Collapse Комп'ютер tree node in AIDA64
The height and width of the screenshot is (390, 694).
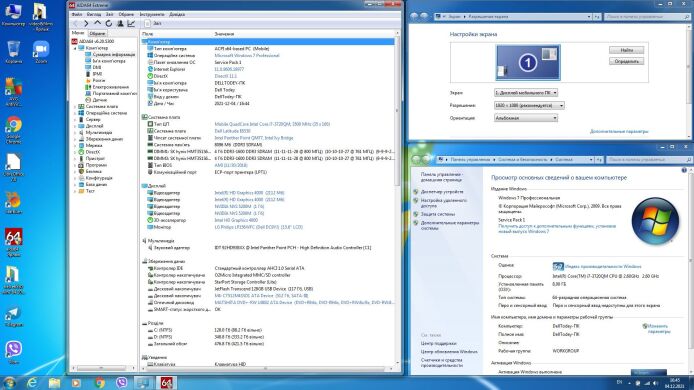click(x=75, y=48)
